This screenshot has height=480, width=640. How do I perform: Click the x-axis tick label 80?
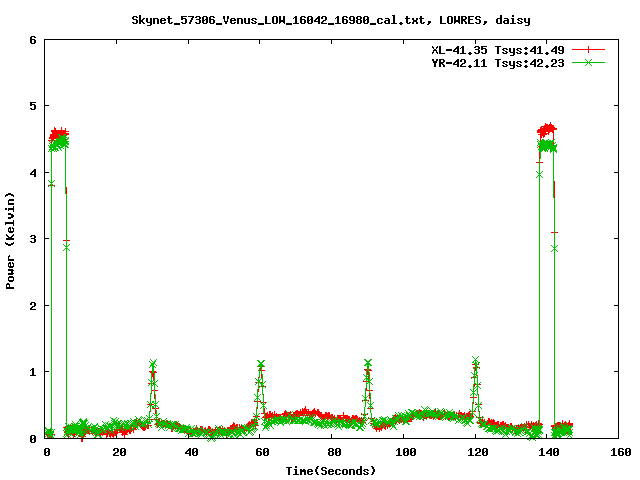(x=333, y=453)
